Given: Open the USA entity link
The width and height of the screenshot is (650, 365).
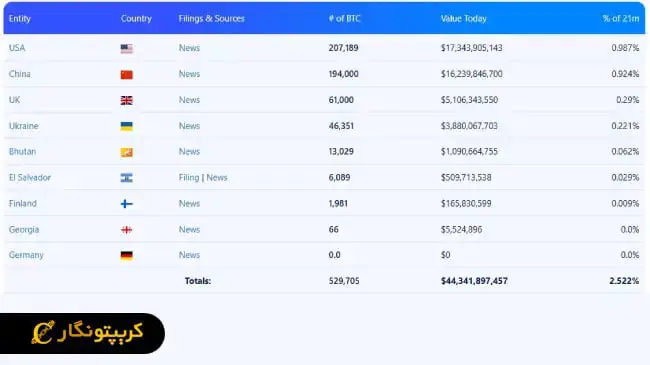Looking at the screenshot, I should tap(17, 48).
